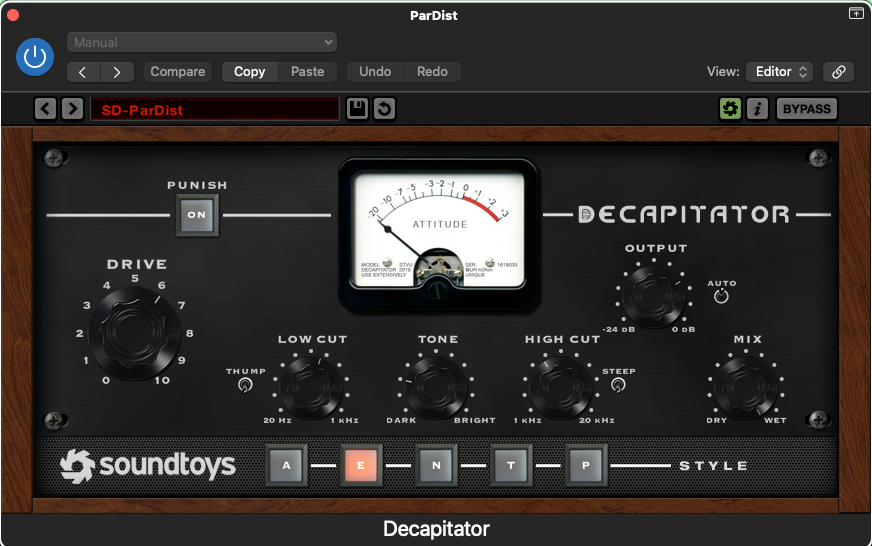This screenshot has width=872, height=546.
Task: Click the LOW CUT knob
Action: [x=311, y=388]
